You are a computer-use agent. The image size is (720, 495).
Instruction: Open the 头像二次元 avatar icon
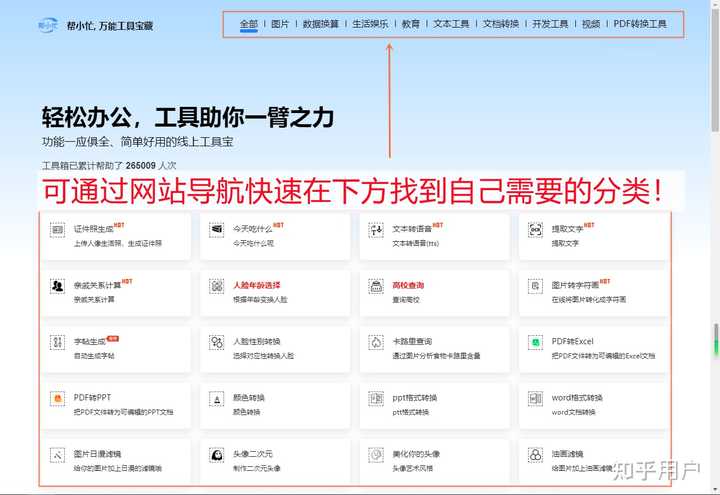coord(217,455)
